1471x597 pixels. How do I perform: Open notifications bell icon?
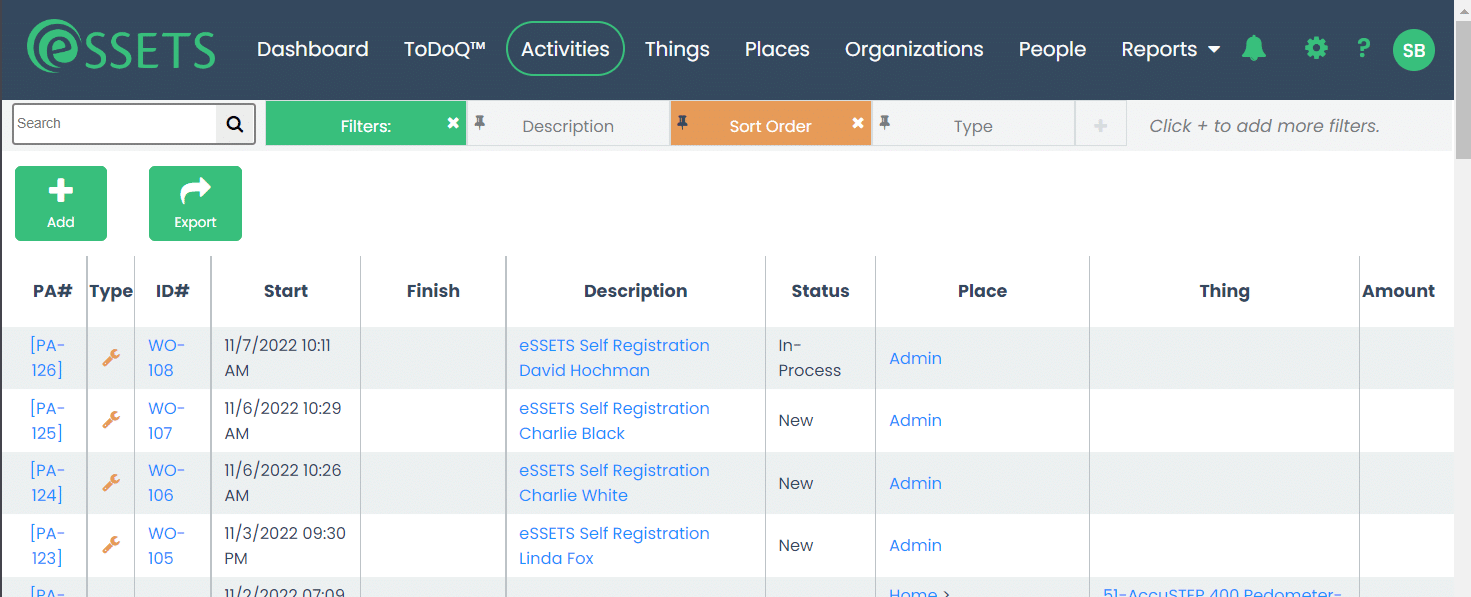(1254, 48)
